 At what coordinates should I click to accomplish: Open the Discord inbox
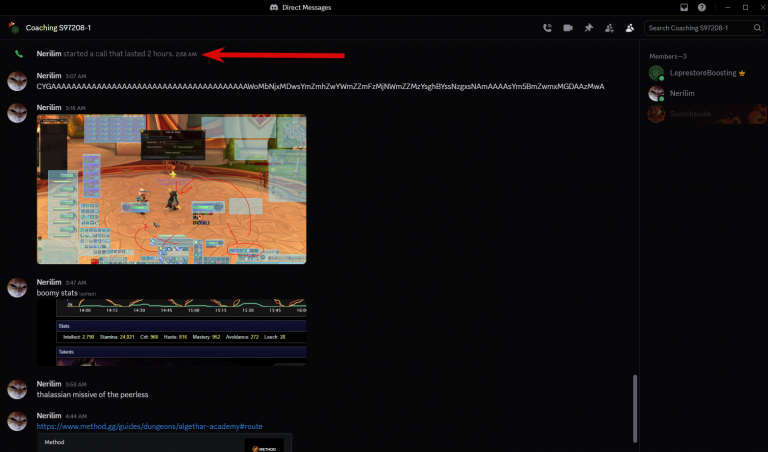pyautogui.click(x=684, y=7)
